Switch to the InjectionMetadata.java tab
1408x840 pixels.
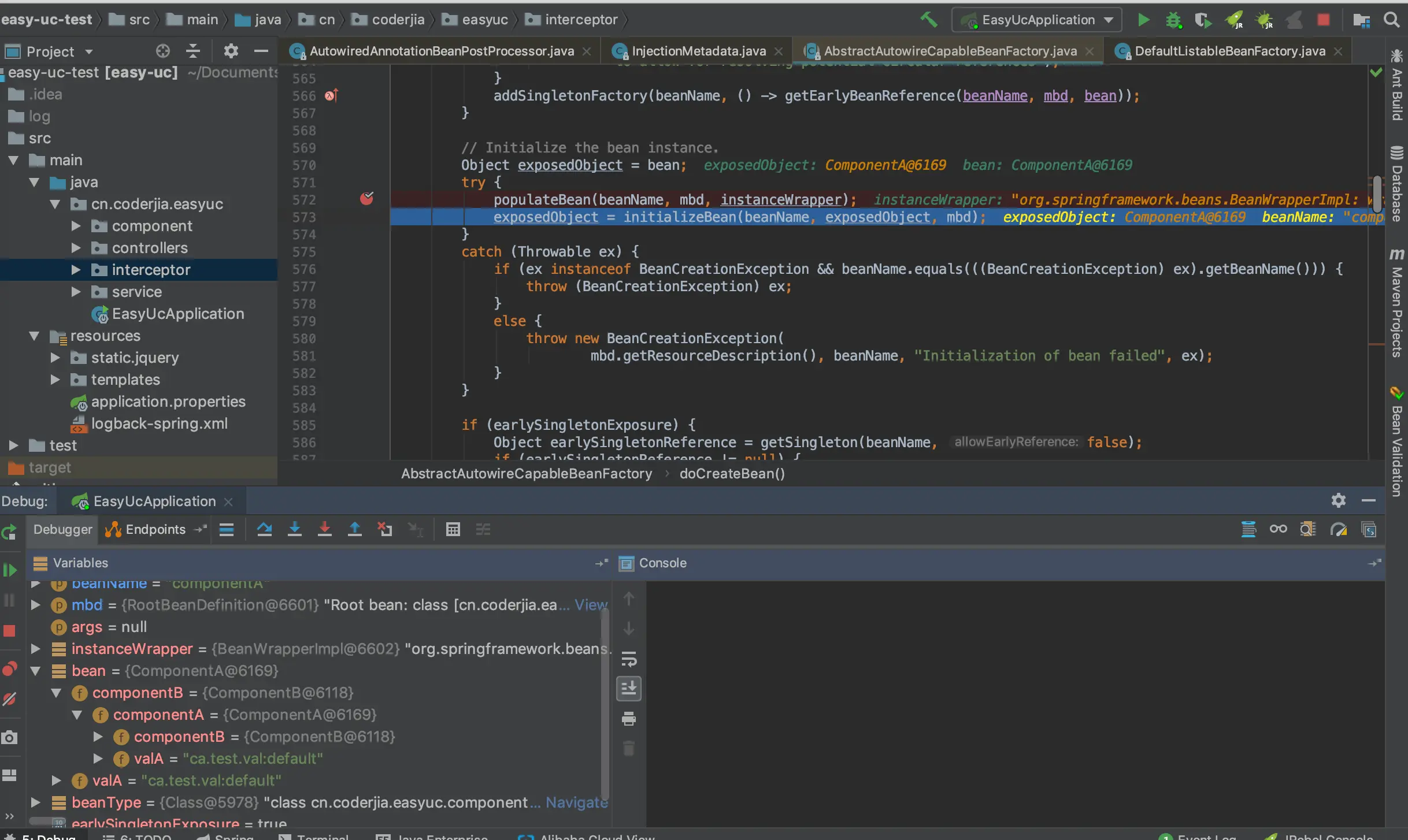pos(698,51)
